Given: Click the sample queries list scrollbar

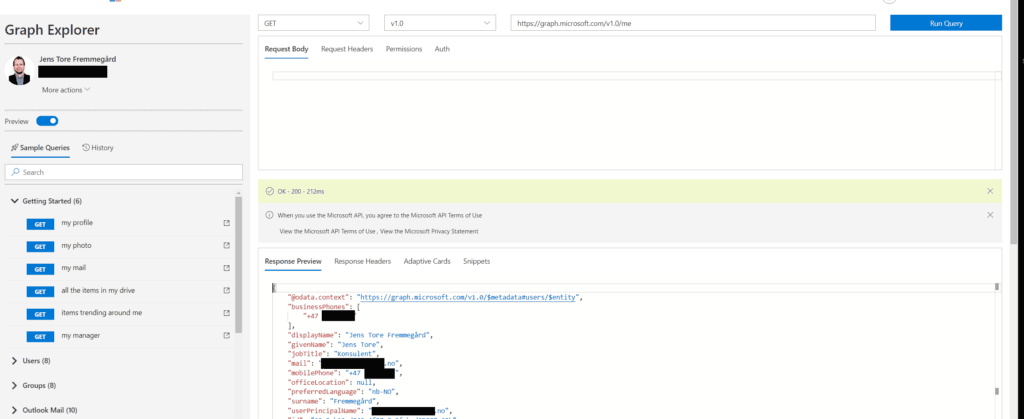Looking at the screenshot, I should [238, 264].
